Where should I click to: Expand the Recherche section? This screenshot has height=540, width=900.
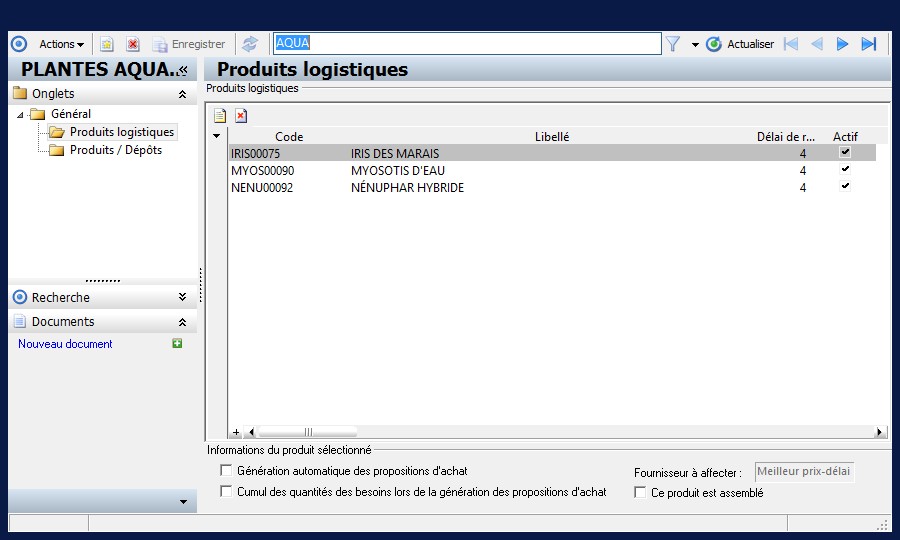click(182, 297)
